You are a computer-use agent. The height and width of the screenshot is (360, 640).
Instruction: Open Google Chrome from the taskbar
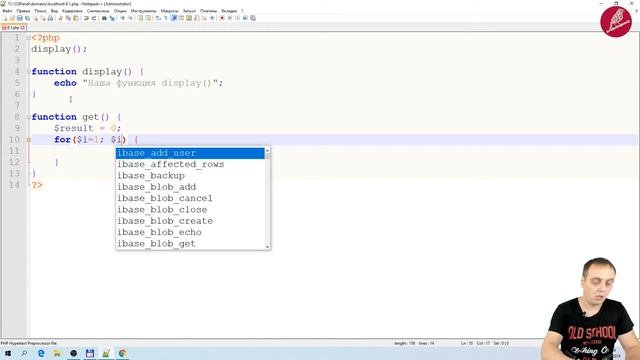(122, 353)
